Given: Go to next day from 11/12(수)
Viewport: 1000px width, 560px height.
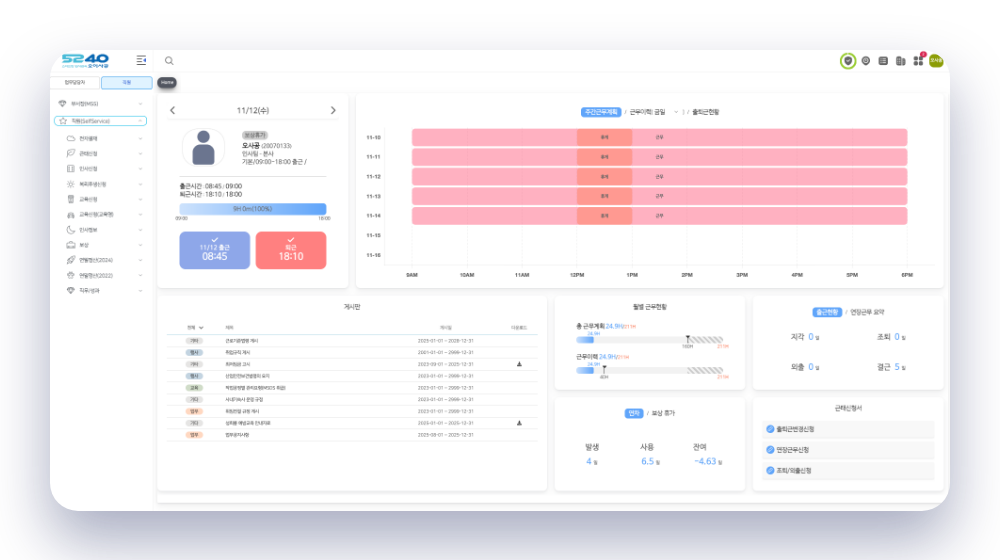Looking at the screenshot, I should tap(333, 110).
